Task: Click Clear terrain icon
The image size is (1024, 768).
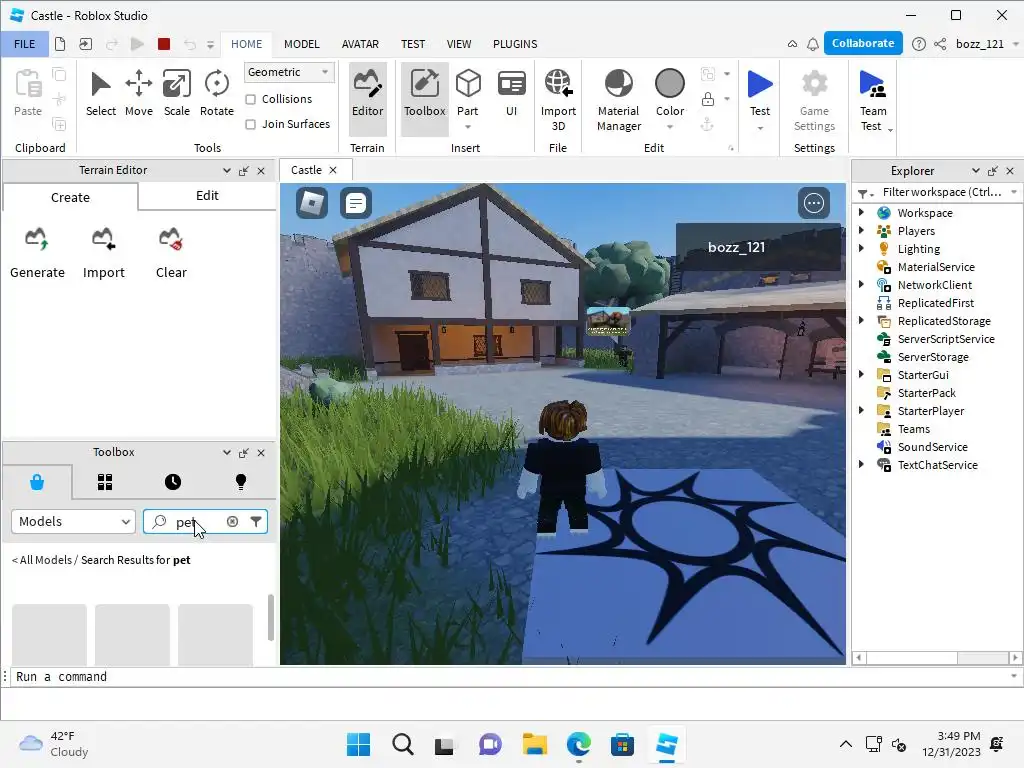Action: pos(171,253)
